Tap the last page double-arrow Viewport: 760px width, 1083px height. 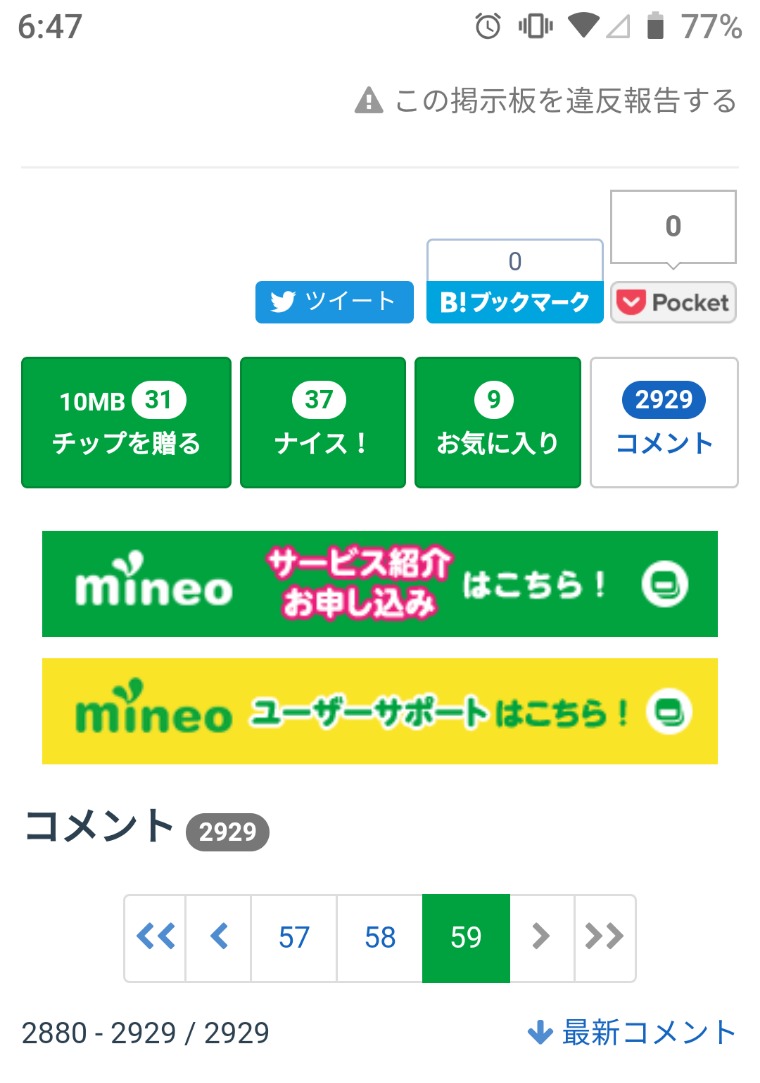604,938
